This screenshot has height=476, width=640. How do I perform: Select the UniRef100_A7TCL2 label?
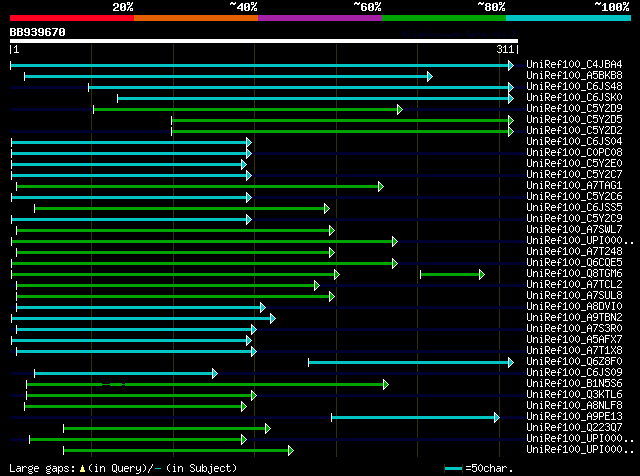[574, 285]
